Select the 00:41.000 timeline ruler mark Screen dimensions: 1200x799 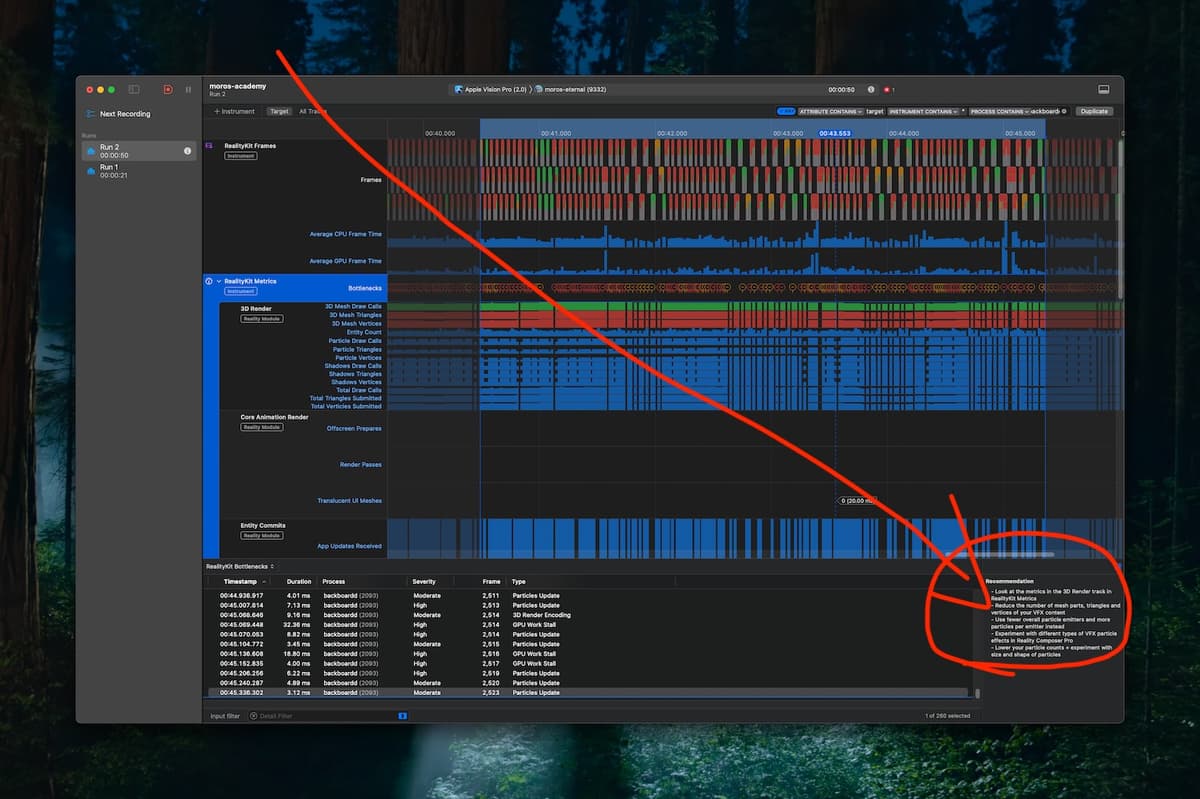click(x=556, y=133)
